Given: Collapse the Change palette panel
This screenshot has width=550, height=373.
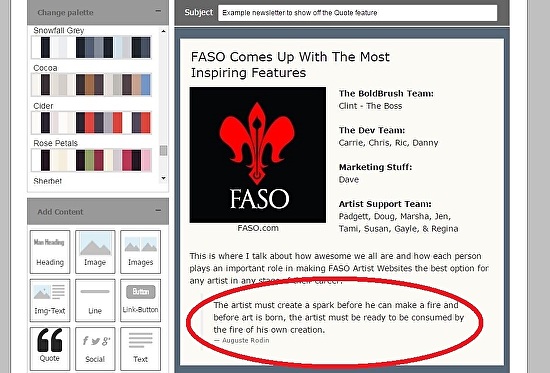Looking at the screenshot, I should (x=158, y=11).
